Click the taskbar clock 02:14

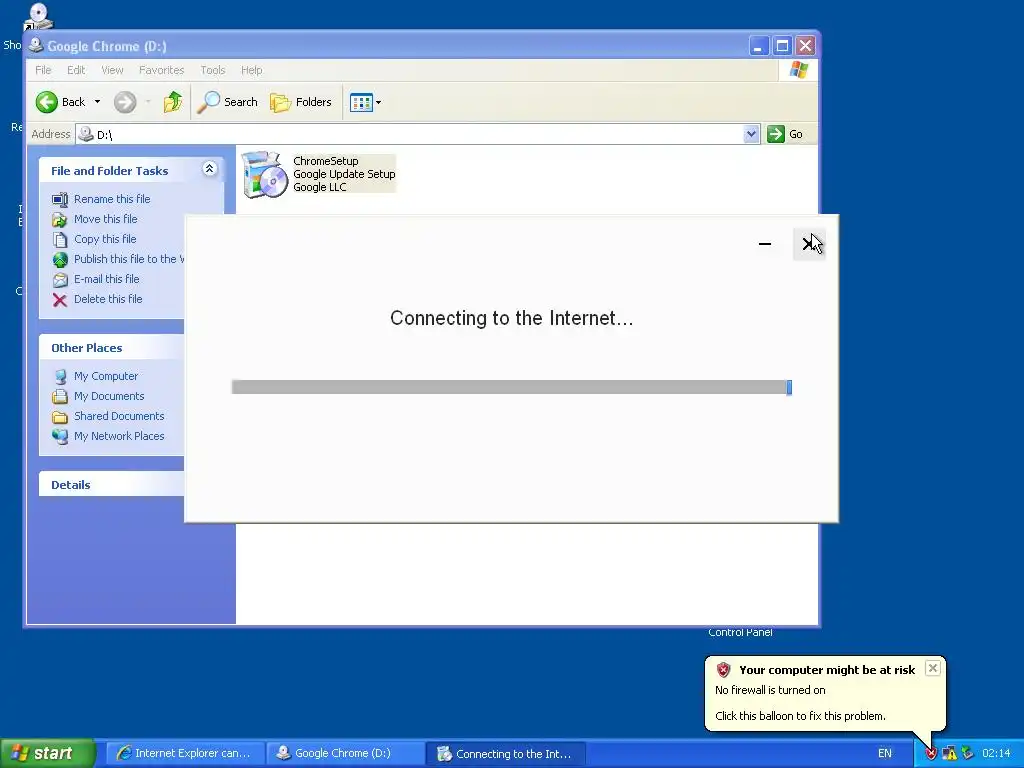point(996,754)
